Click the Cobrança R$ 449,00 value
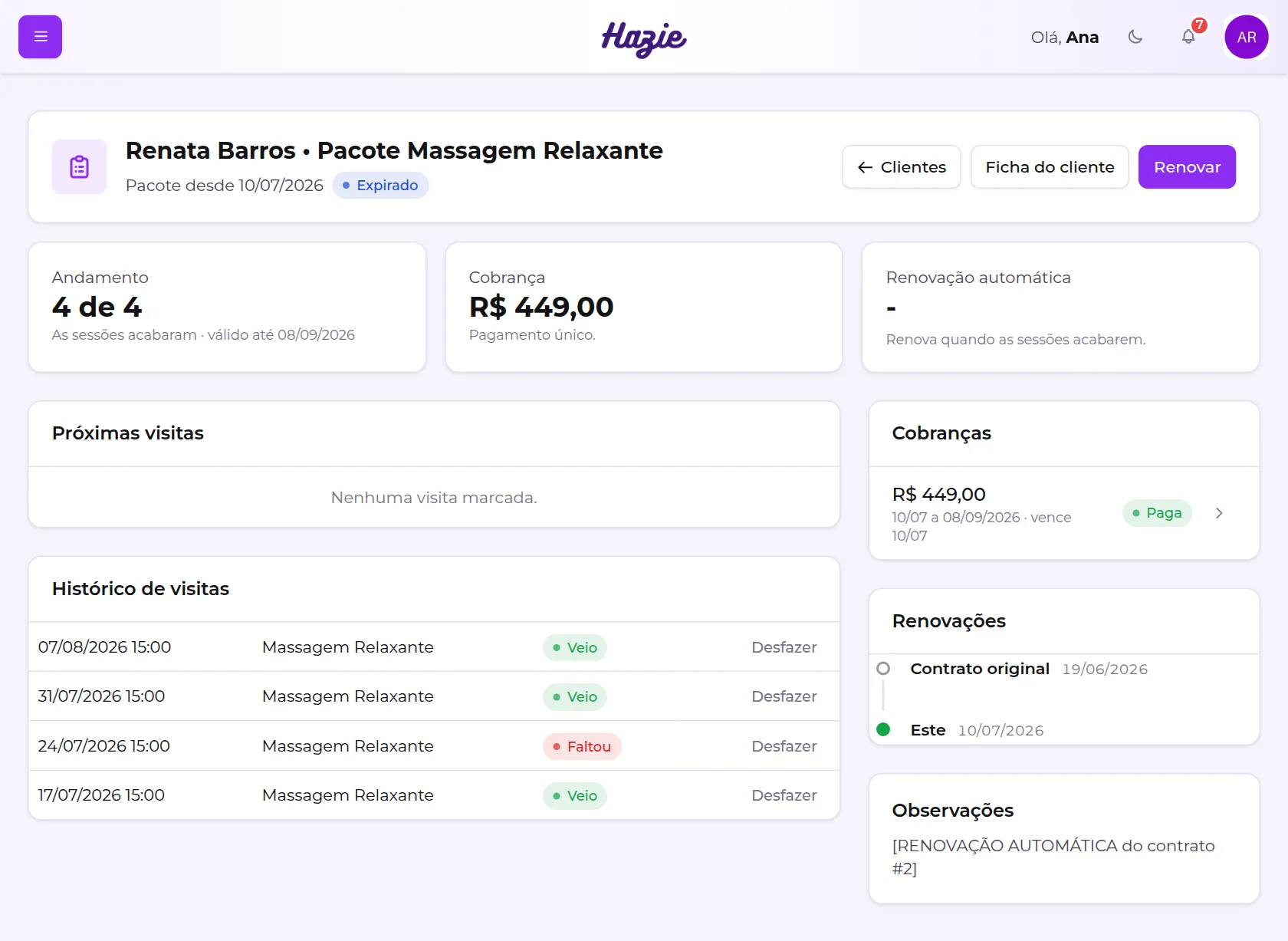The image size is (1288, 941). [541, 307]
